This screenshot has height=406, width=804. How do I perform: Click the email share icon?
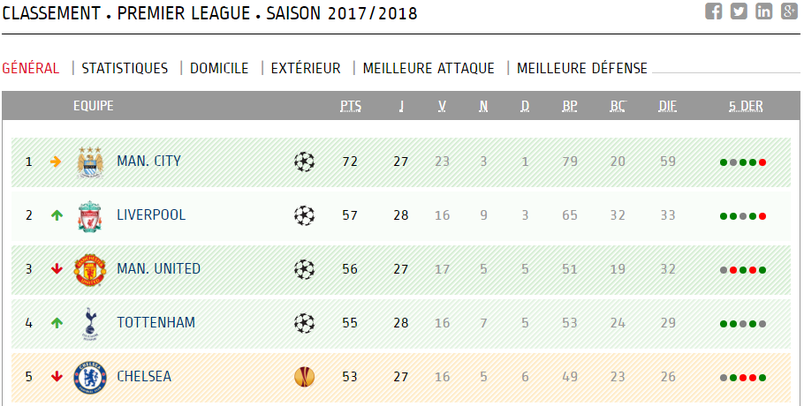[x=789, y=11]
